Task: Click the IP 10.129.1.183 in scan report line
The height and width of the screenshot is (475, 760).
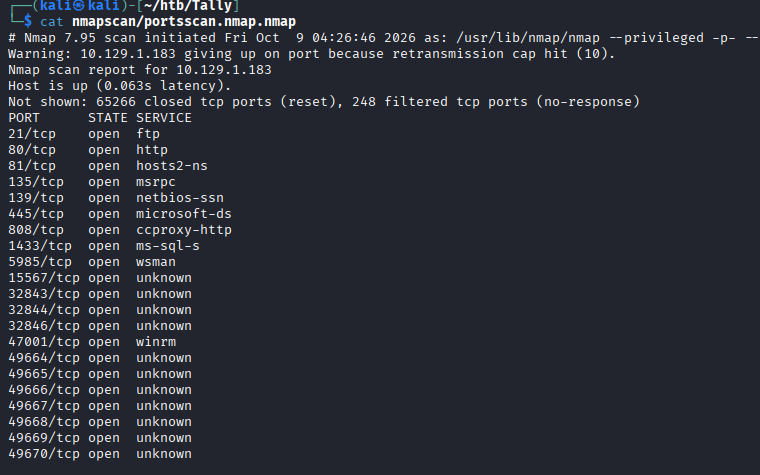Action: (223, 70)
